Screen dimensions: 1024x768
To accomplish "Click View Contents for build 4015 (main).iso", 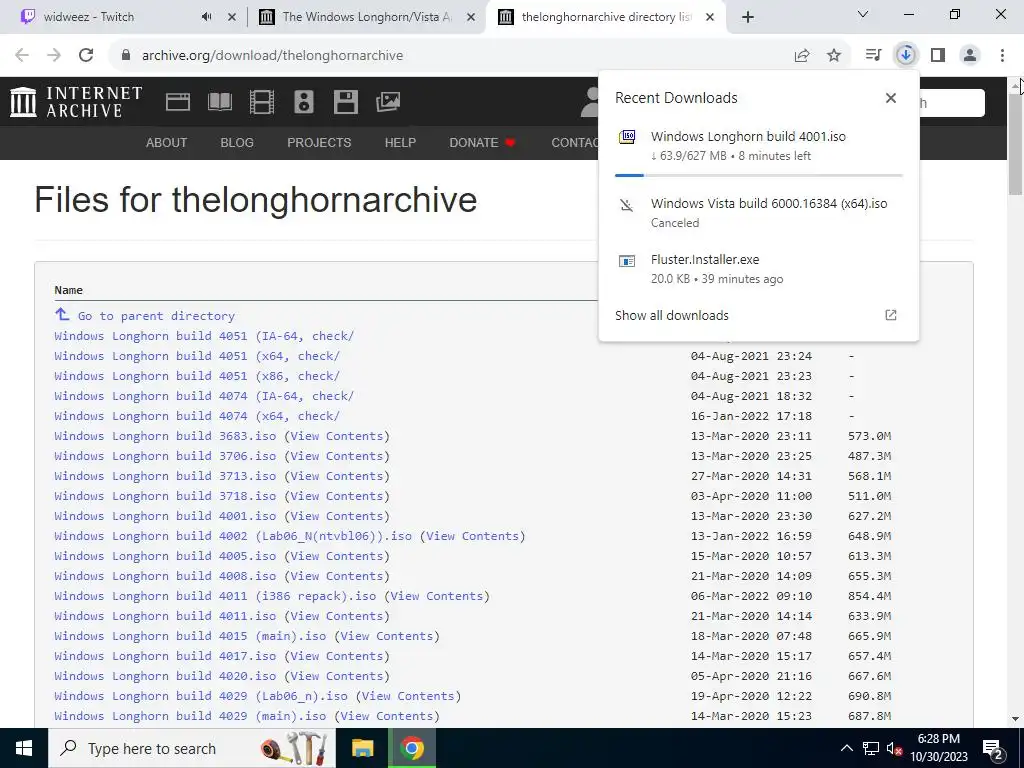I will (x=387, y=635).
